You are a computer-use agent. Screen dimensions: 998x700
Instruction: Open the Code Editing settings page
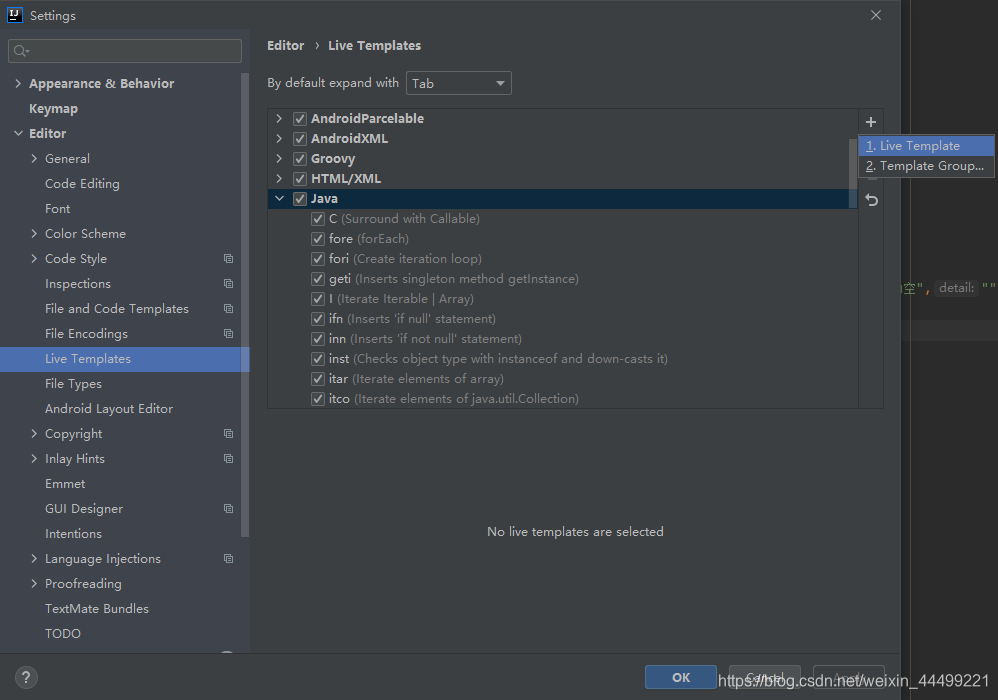82,184
